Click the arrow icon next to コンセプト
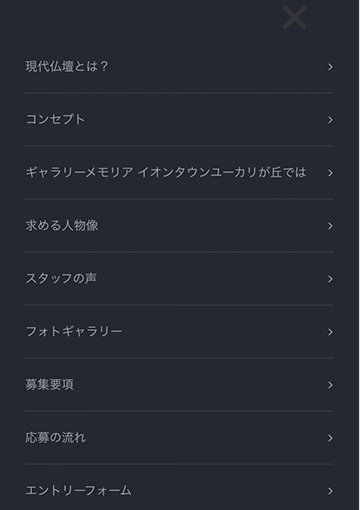This screenshot has height=510, width=360. (330, 120)
